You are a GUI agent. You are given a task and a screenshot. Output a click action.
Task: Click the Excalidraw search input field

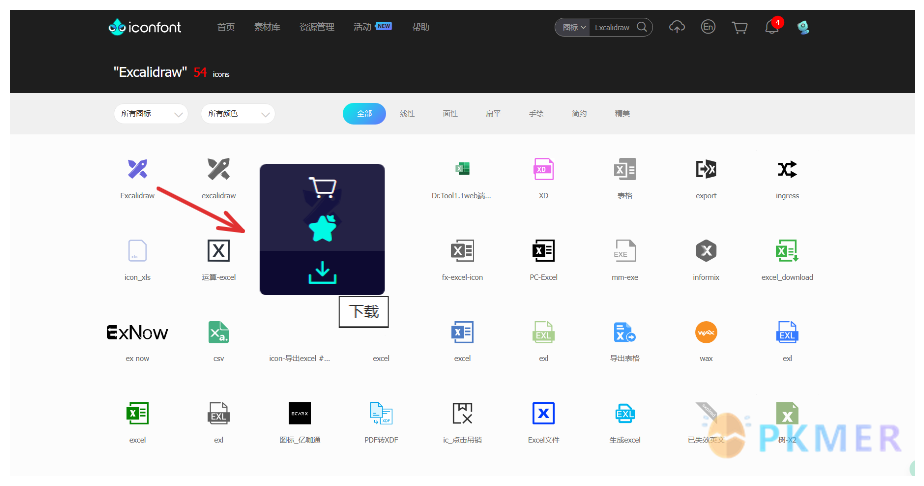tap(613, 27)
